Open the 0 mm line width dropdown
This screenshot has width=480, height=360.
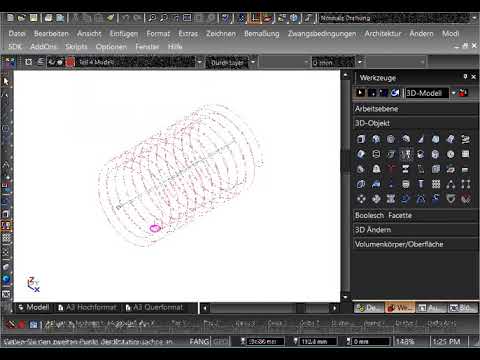(360, 62)
